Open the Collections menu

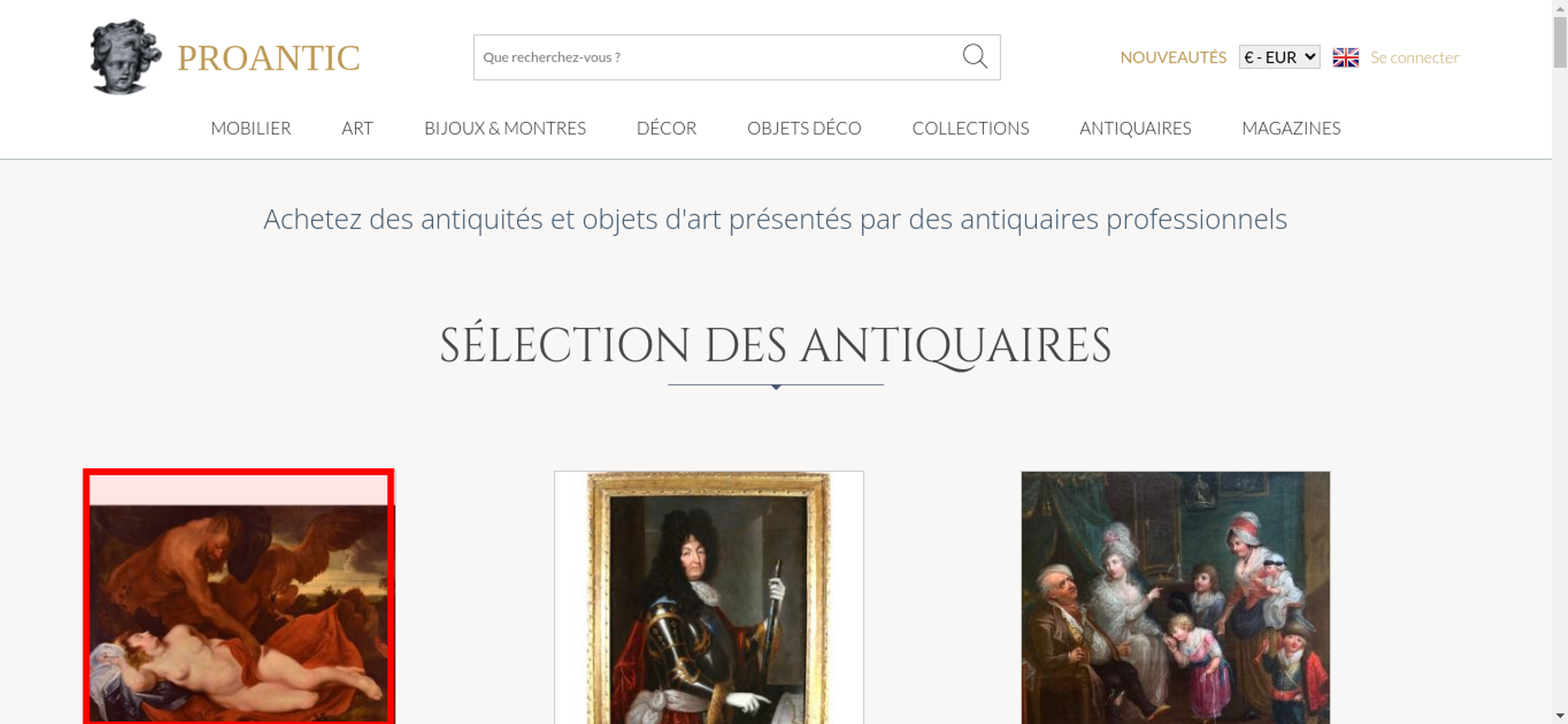coord(971,128)
